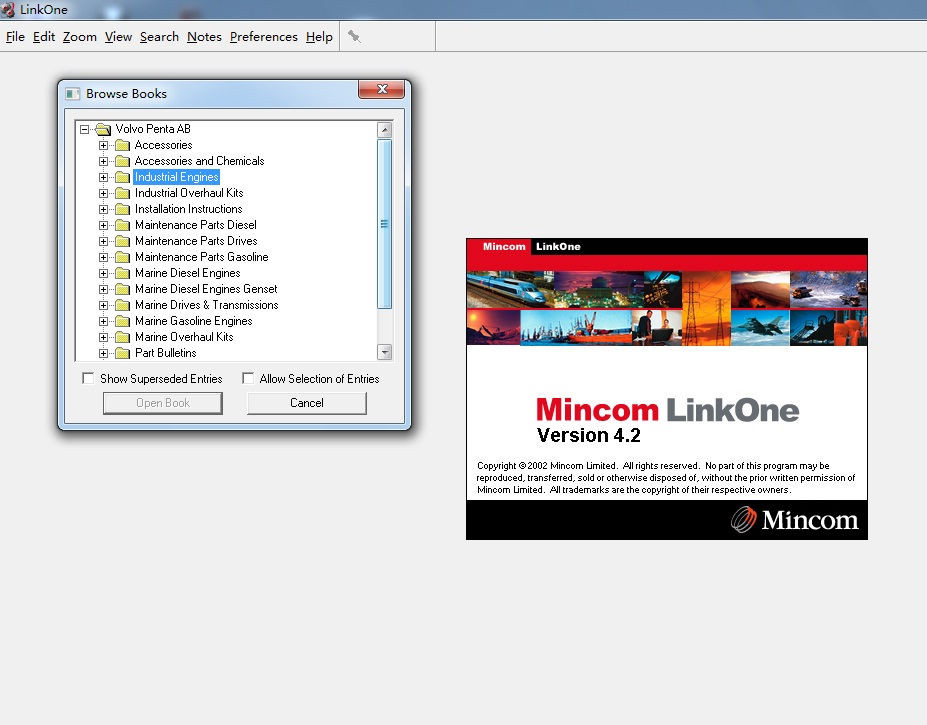The image size is (927, 725).
Task: Click the Accessories and Chemicals folder icon
Action: tap(122, 161)
